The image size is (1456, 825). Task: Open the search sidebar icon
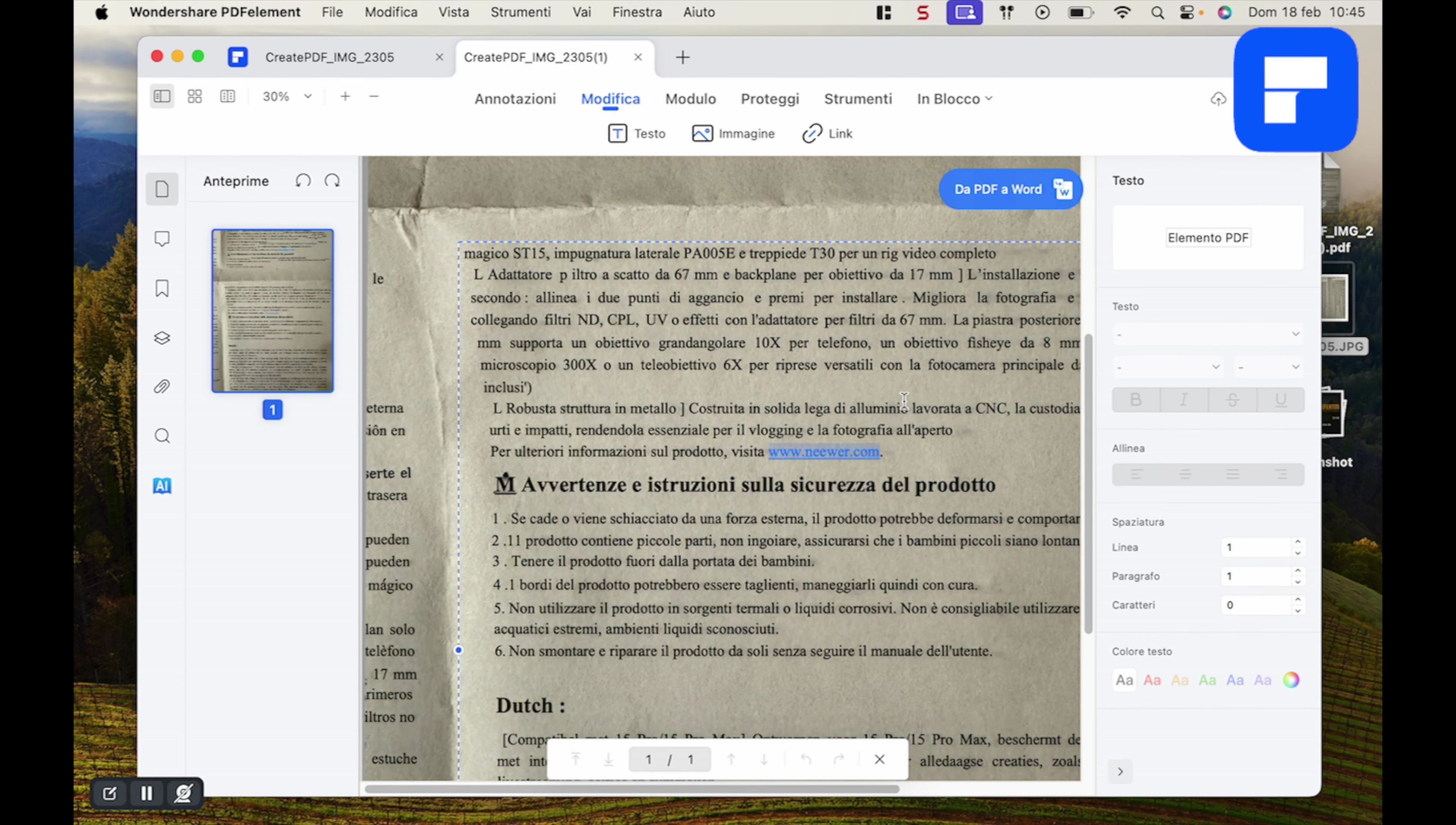(x=162, y=436)
